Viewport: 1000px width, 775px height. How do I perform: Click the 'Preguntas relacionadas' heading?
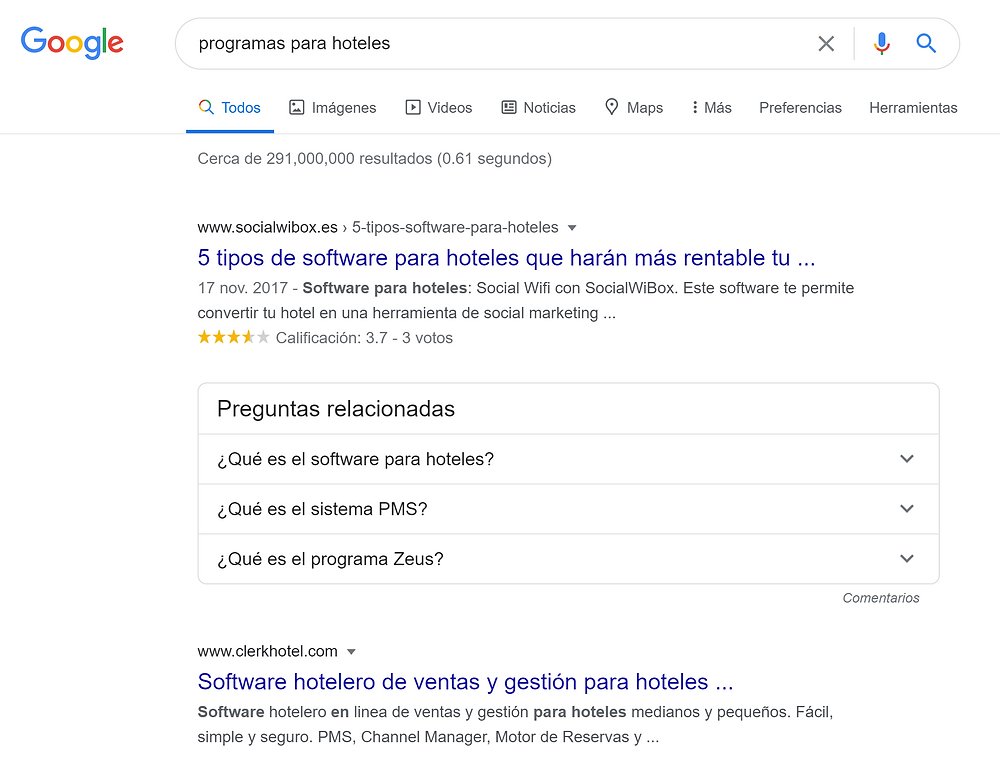(336, 409)
